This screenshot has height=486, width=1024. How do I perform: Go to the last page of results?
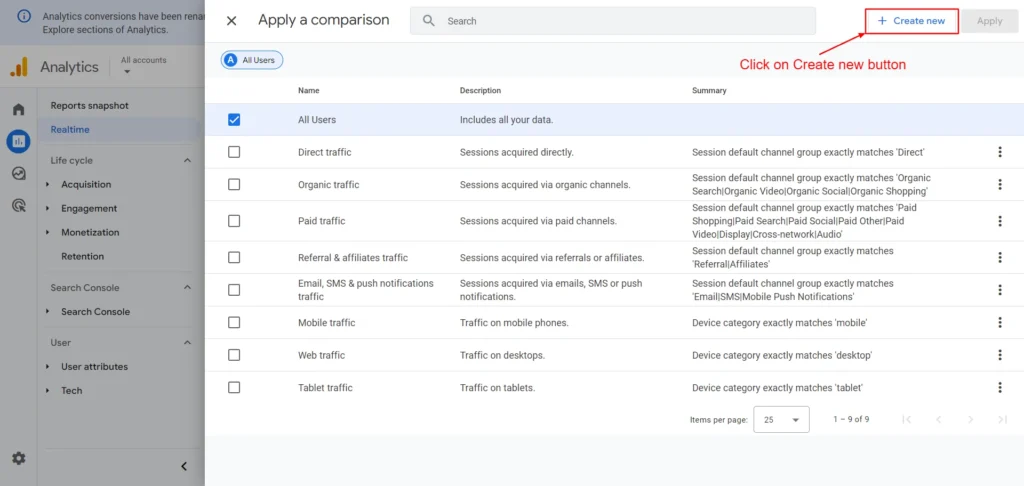tap(1002, 419)
